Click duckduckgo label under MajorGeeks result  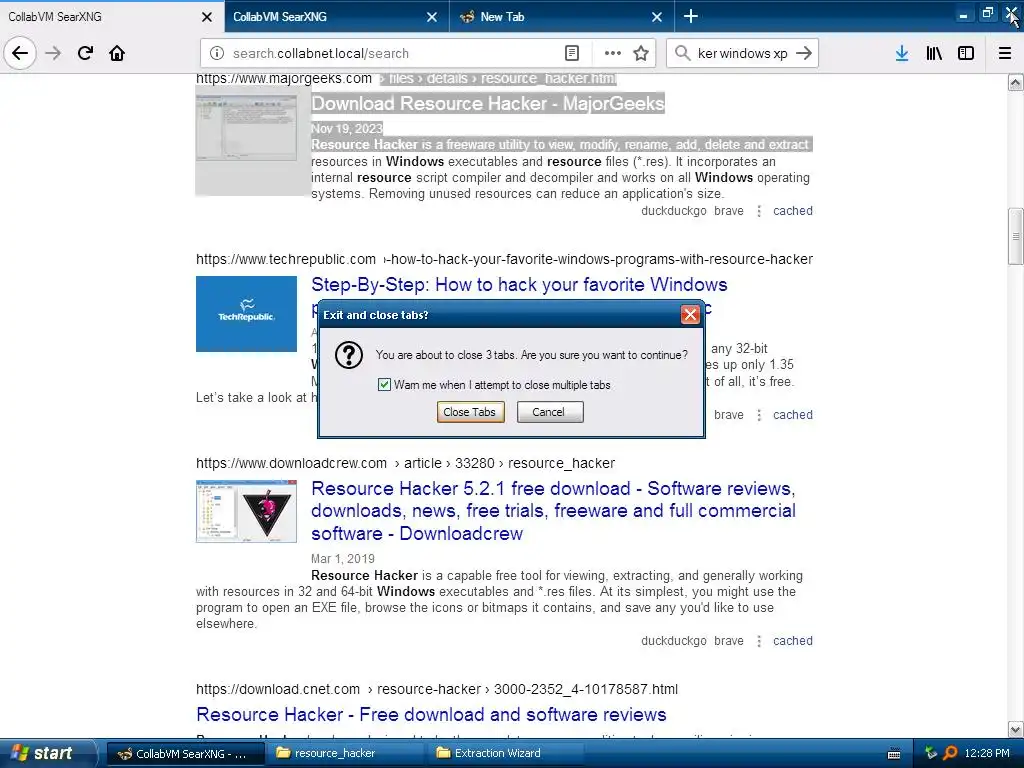(673, 211)
